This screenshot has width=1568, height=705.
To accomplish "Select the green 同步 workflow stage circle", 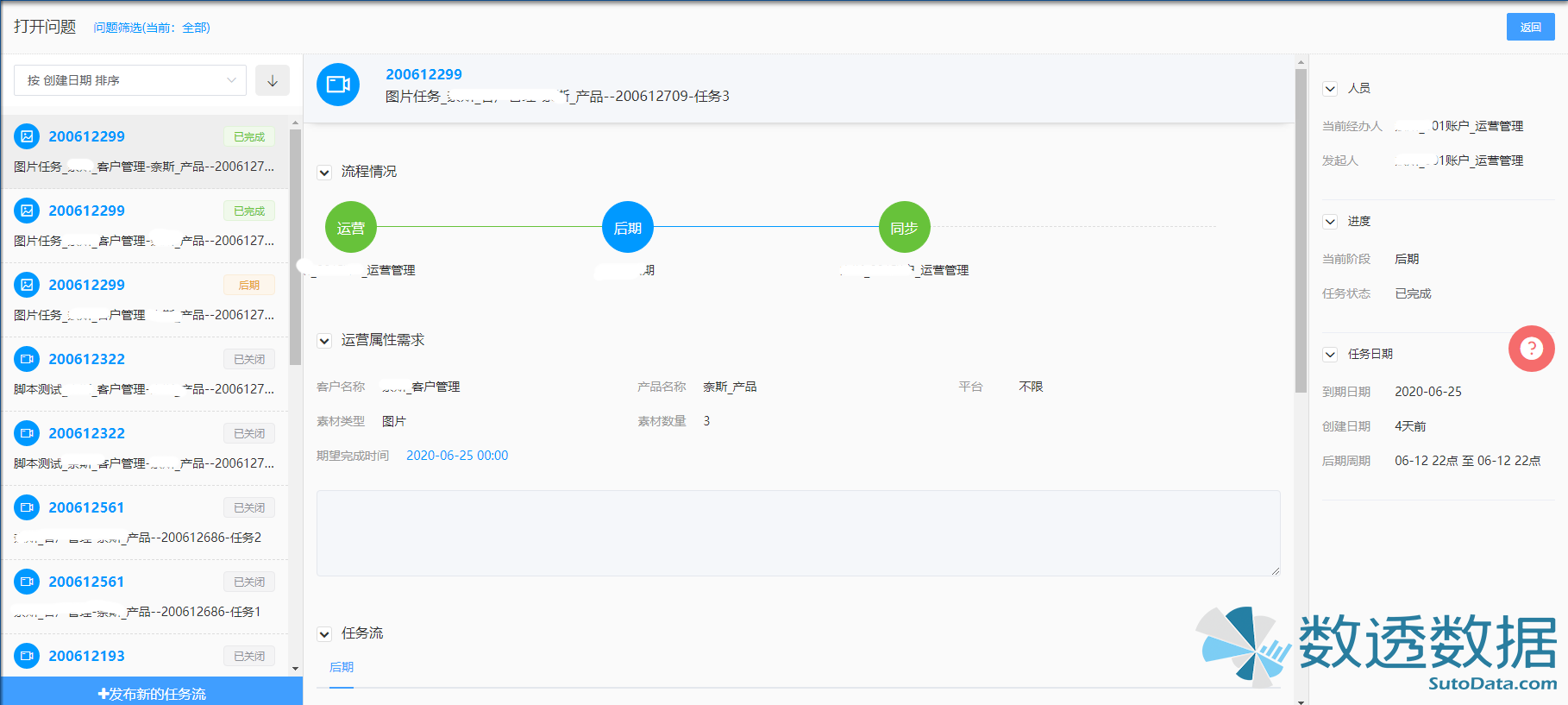I will pos(904,228).
